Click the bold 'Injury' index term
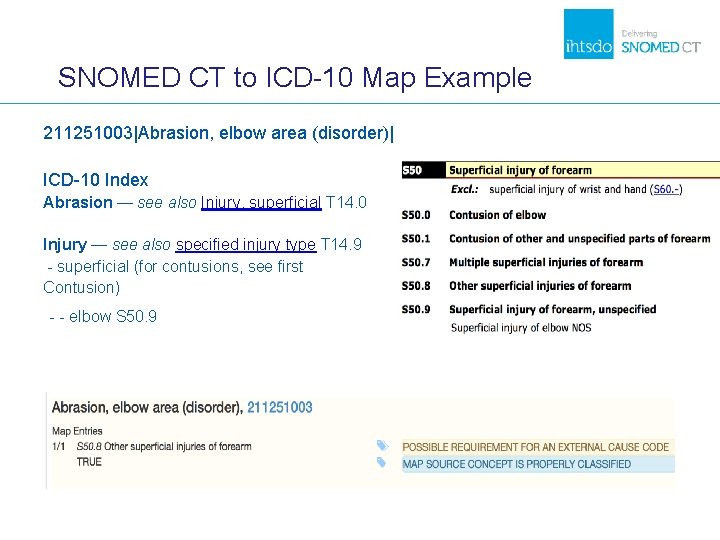This screenshot has width=720, height=540. tap(65, 244)
